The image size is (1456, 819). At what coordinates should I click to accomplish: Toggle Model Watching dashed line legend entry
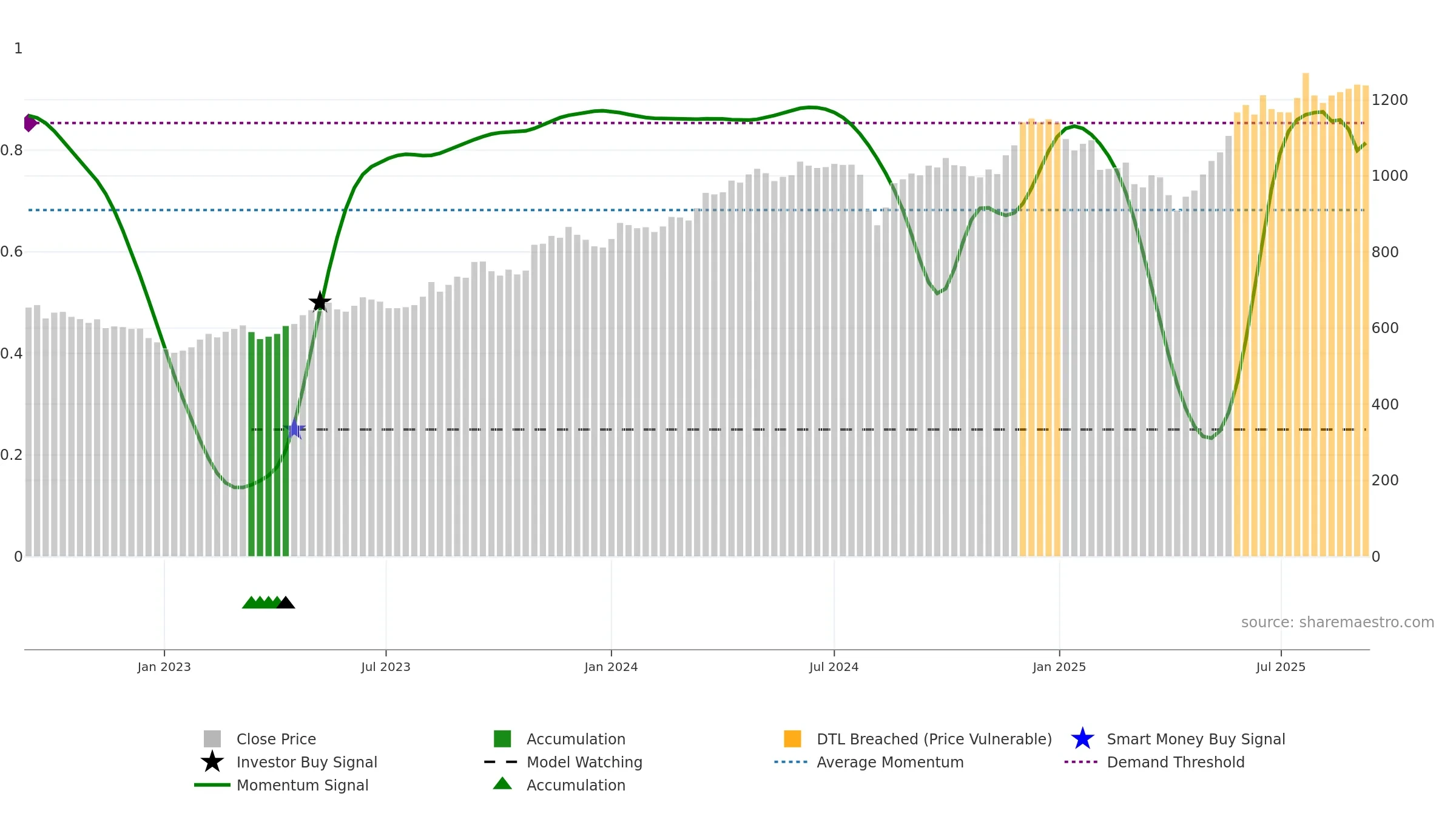pyautogui.click(x=584, y=762)
